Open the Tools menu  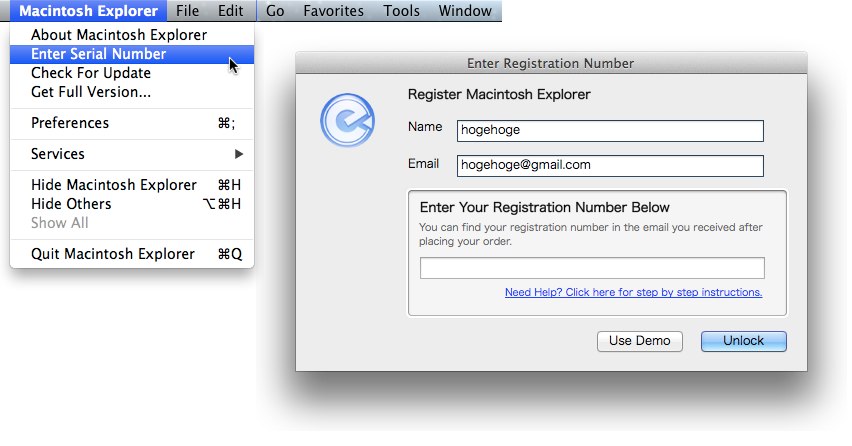click(x=402, y=11)
